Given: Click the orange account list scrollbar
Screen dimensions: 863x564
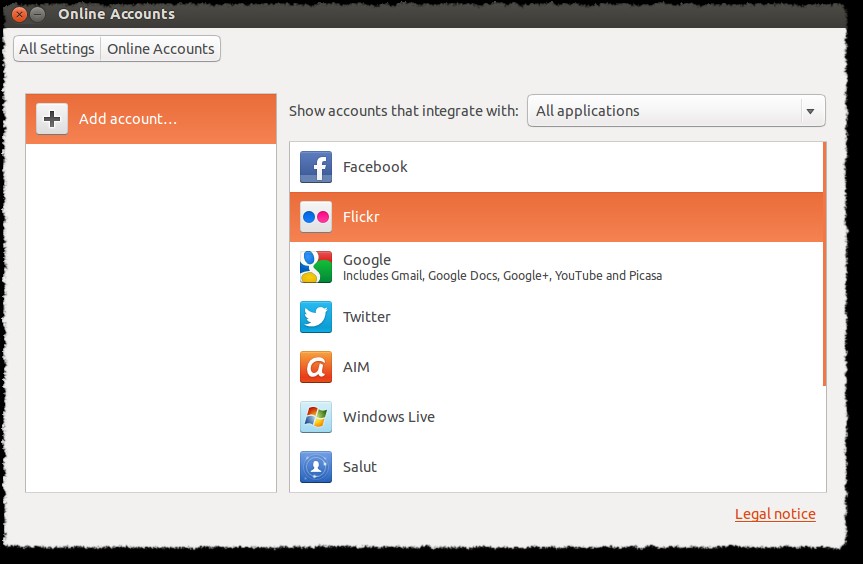Looking at the screenshot, I should (x=824, y=264).
